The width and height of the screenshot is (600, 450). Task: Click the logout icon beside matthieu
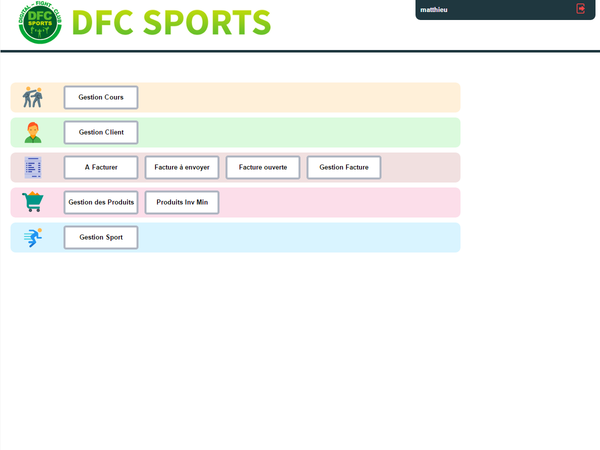[x=581, y=9]
